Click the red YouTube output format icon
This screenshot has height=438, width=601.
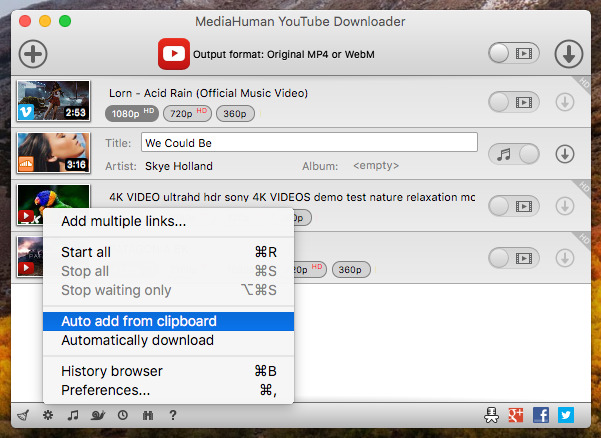pos(174,54)
